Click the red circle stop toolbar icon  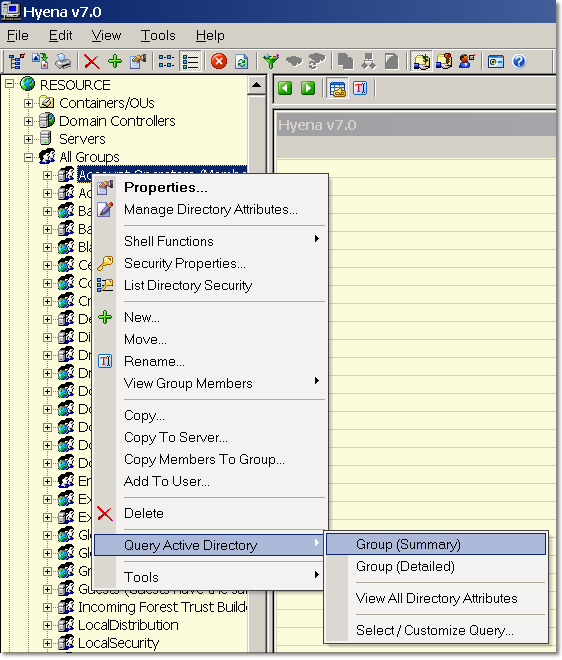coord(218,61)
